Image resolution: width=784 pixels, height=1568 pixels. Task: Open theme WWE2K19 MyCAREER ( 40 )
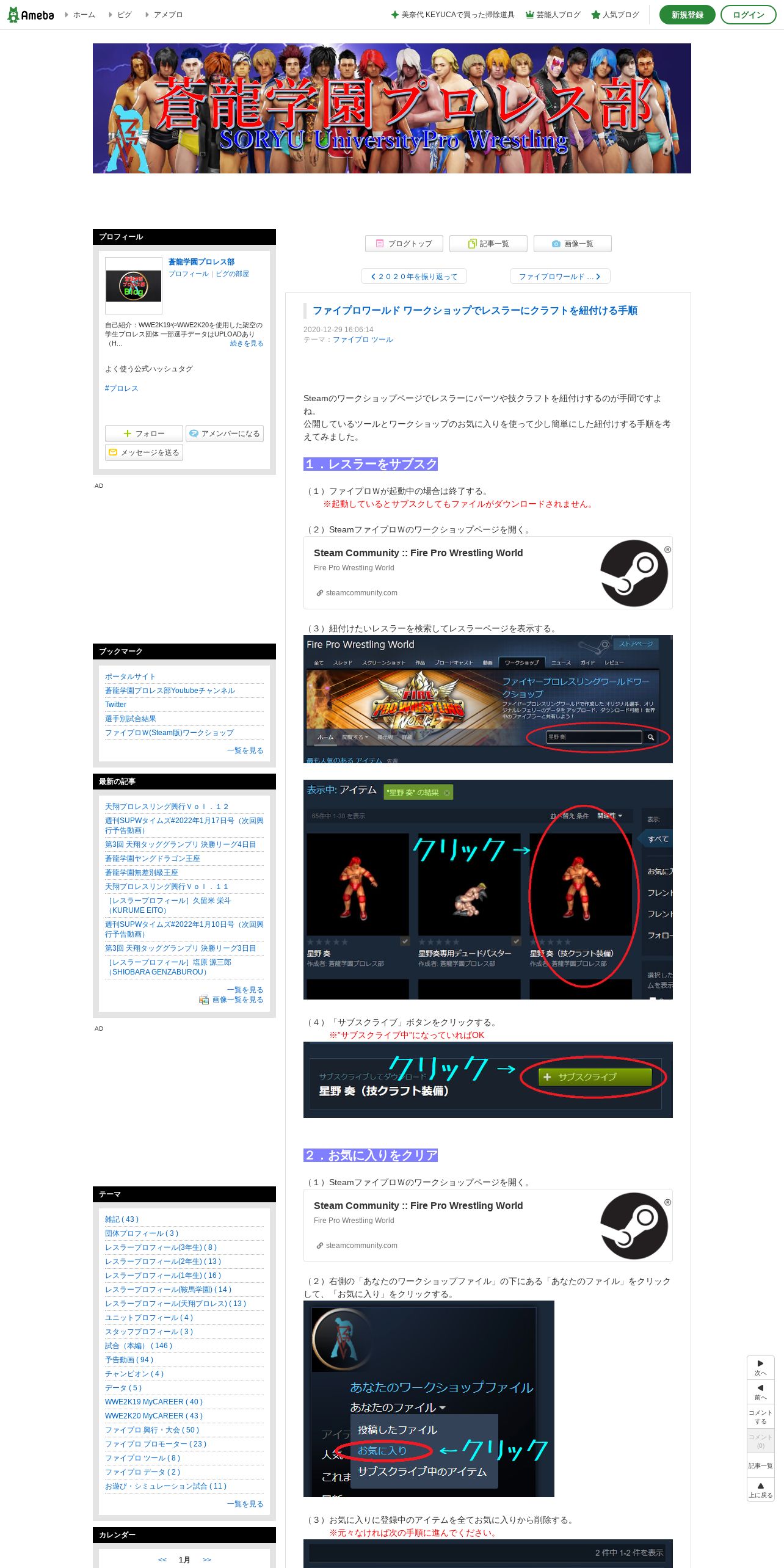(154, 1402)
